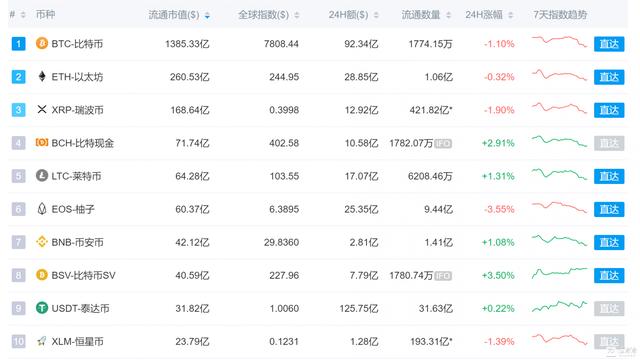Click EOS change -3.55%

click(x=499, y=209)
